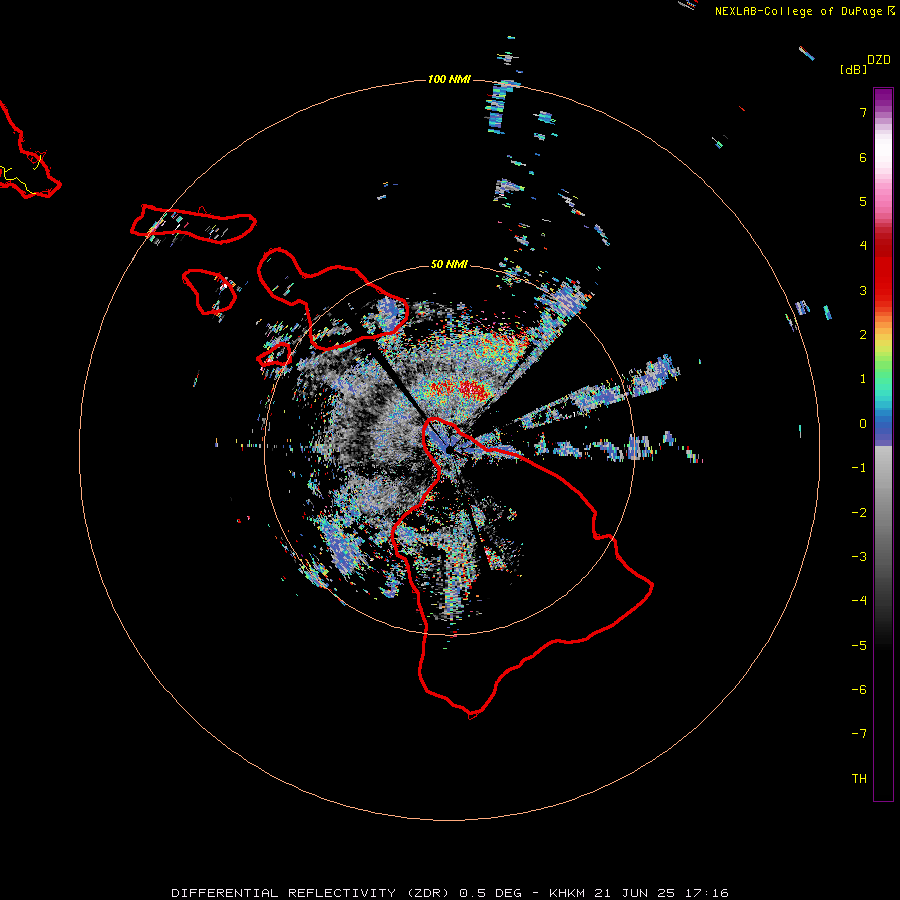Select the 5 dB value on color scale
Screen dimensions: 900x900
(863, 201)
